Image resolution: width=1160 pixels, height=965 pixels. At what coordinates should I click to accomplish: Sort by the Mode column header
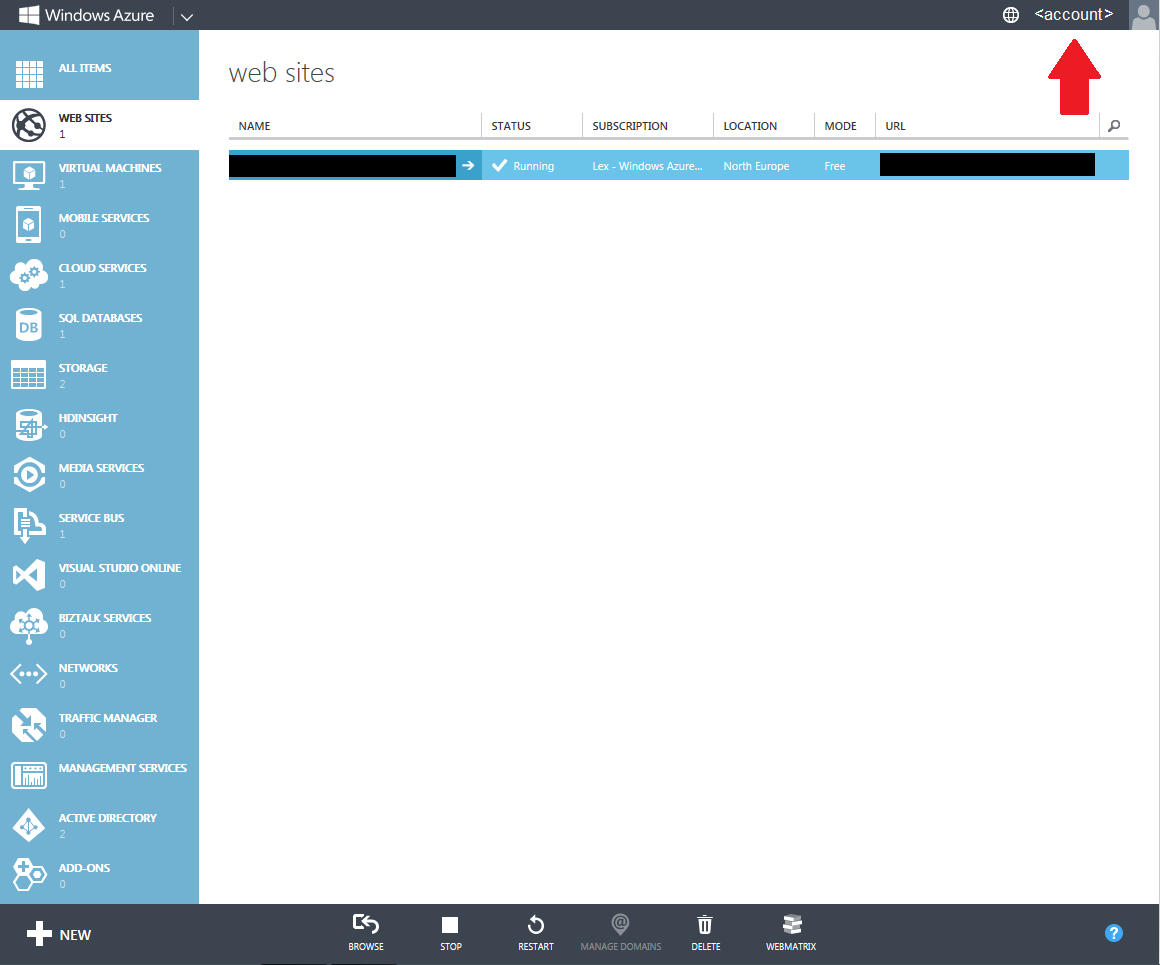840,126
